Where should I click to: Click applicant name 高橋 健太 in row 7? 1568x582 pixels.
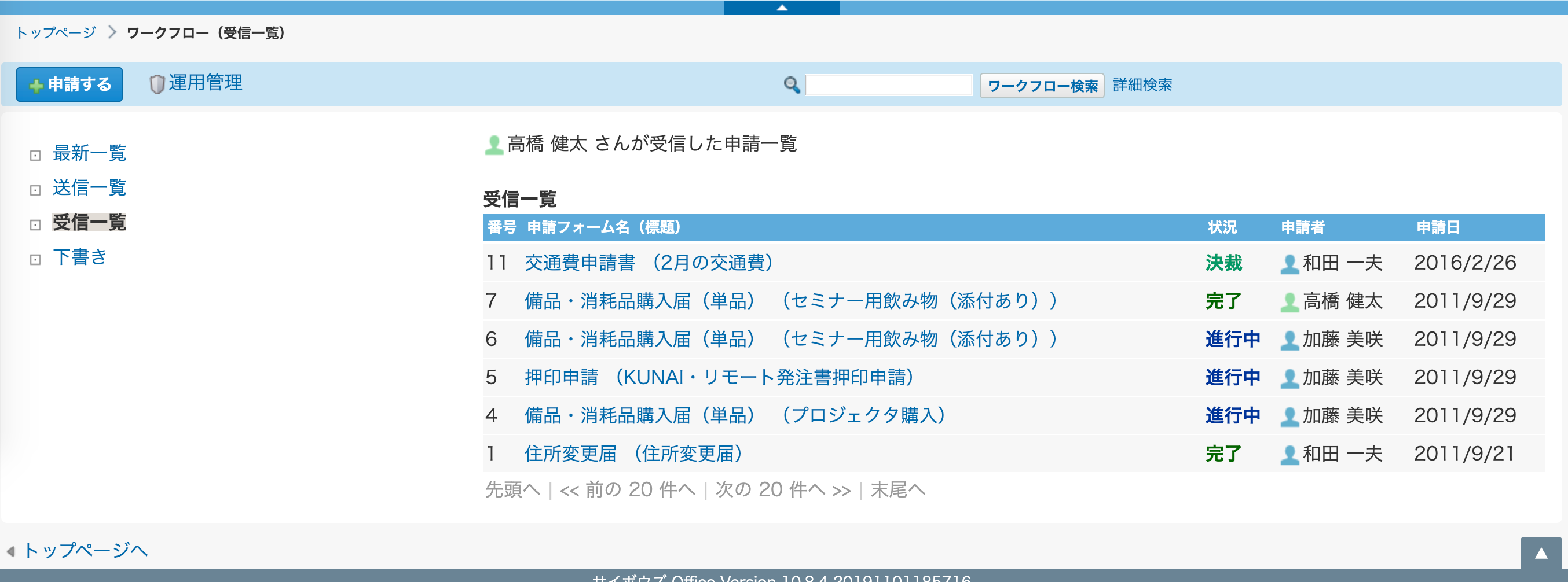click(x=1343, y=301)
